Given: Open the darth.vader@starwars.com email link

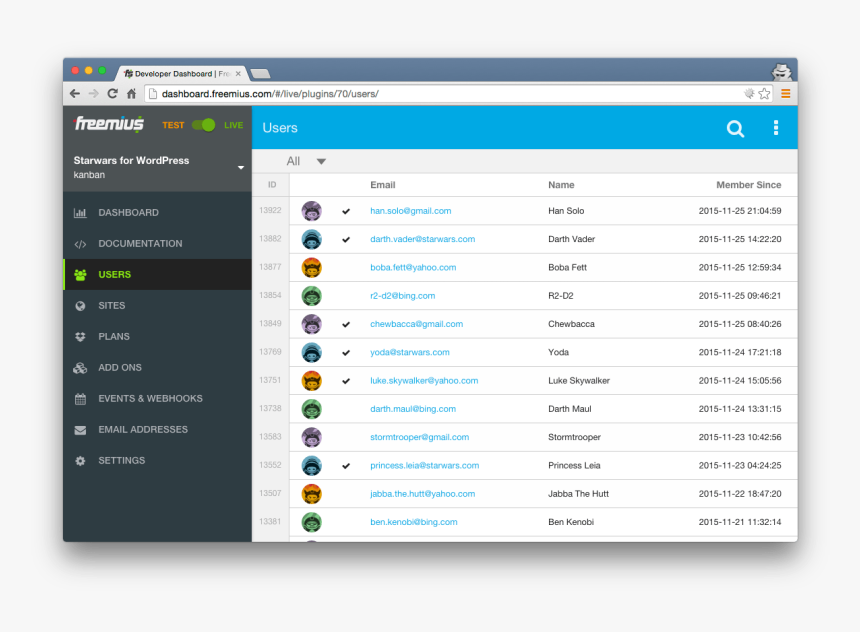Looking at the screenshot, I should [x=423, y=239].
